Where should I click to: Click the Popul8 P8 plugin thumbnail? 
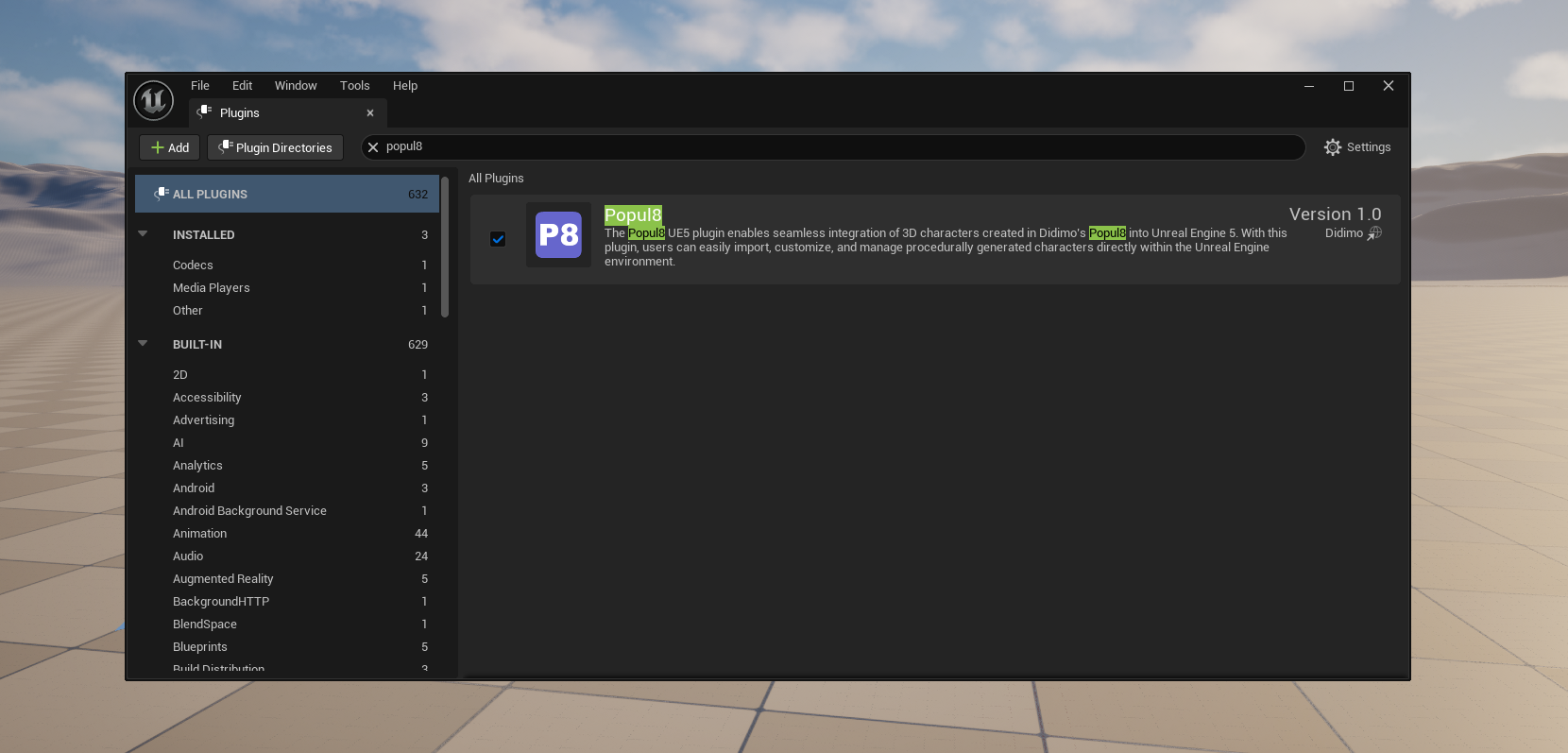point(558,234)
